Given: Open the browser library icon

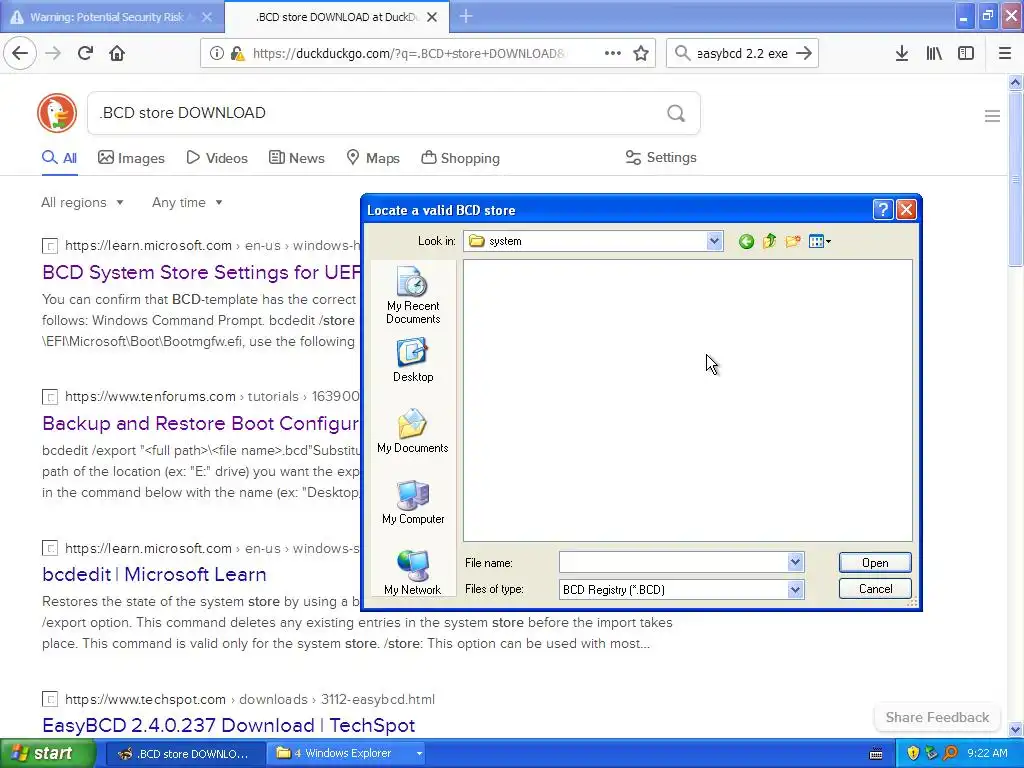Looking at the screenshot, I should pos(934,54).
